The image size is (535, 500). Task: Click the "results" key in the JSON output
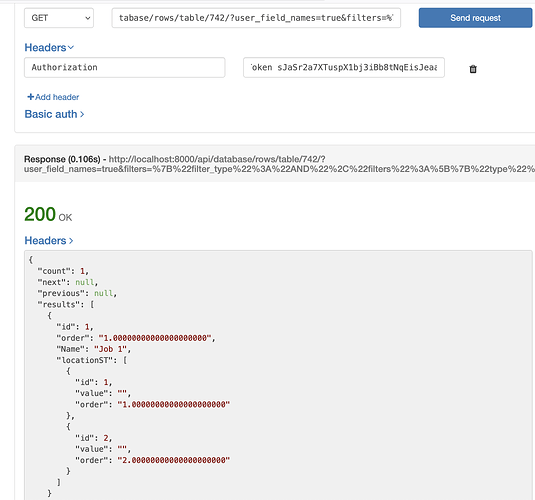(61, 304)
